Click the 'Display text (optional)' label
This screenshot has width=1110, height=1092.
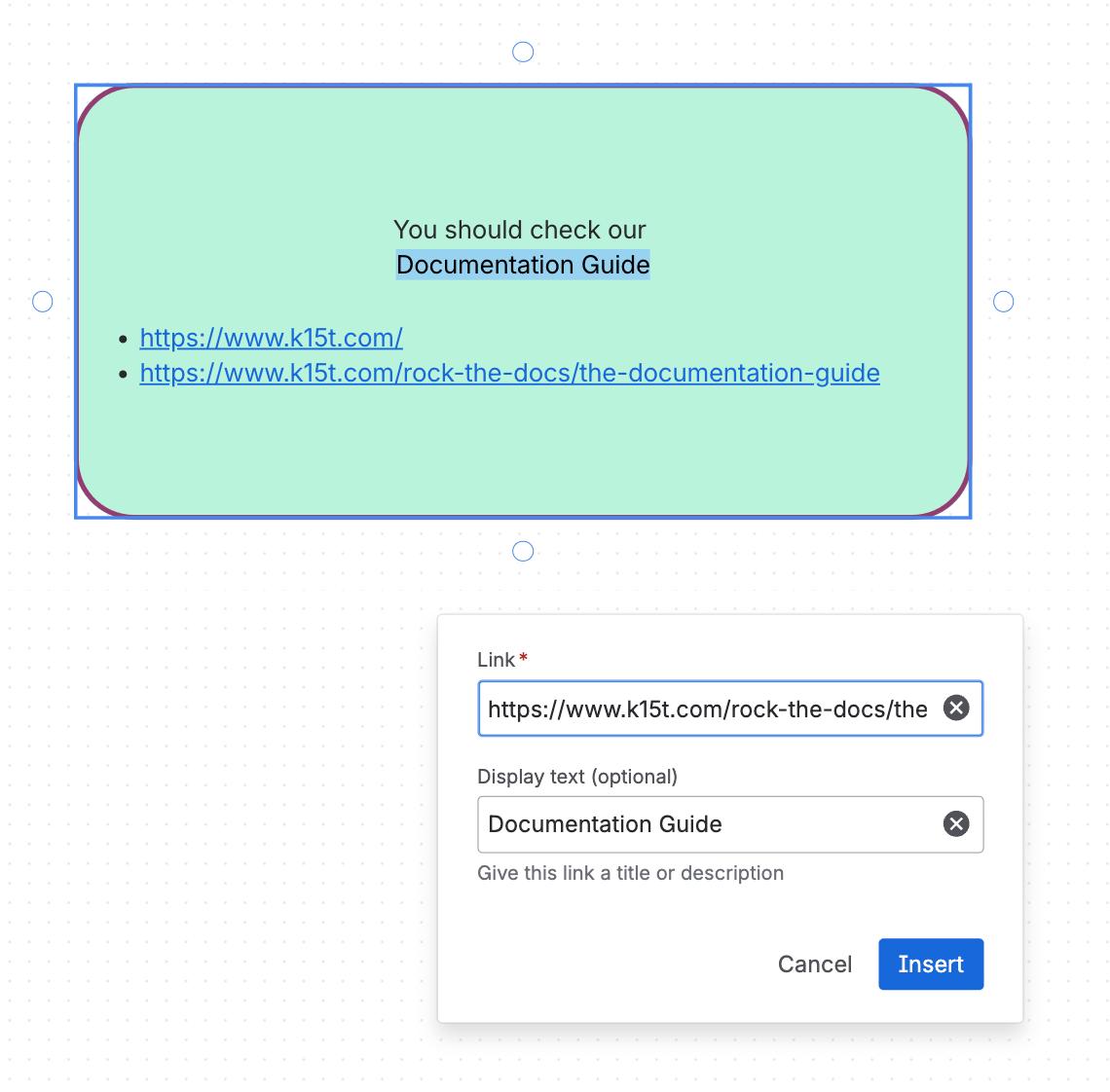(576, 777)
